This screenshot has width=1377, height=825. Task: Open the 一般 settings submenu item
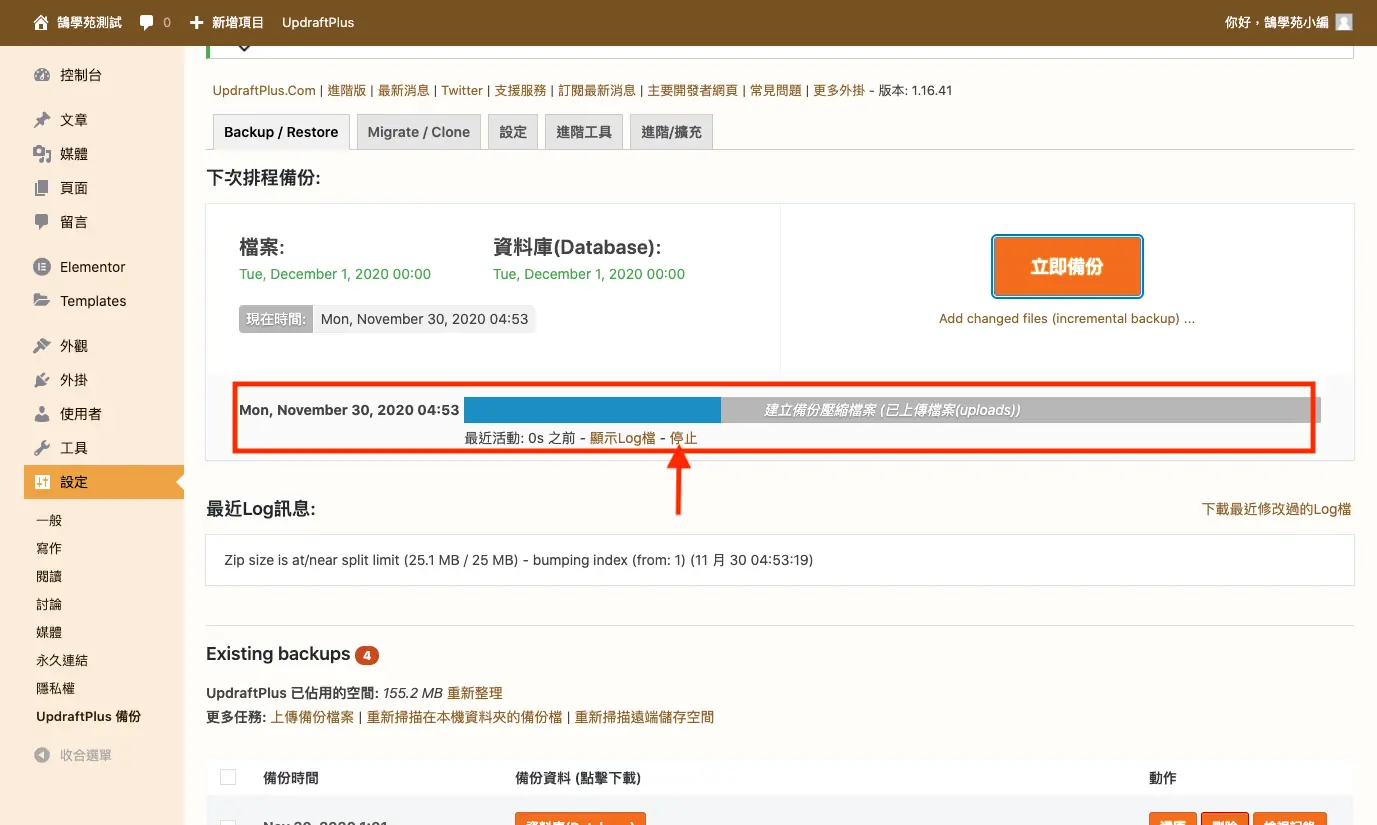[x=49, y=520]
